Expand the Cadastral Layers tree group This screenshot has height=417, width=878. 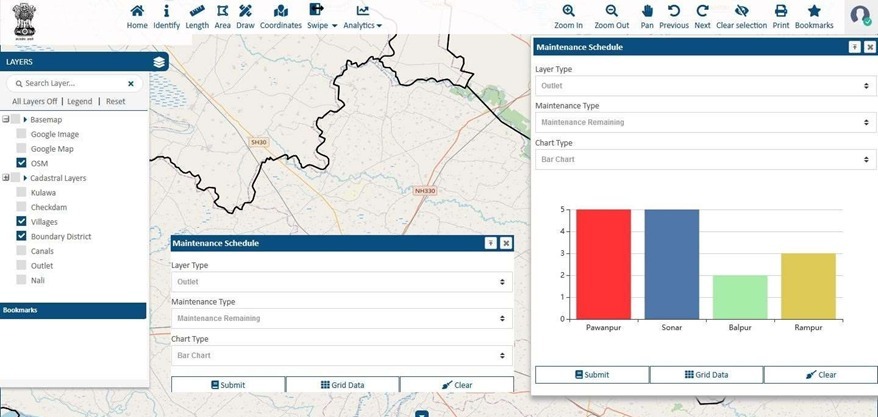[7, 178]
